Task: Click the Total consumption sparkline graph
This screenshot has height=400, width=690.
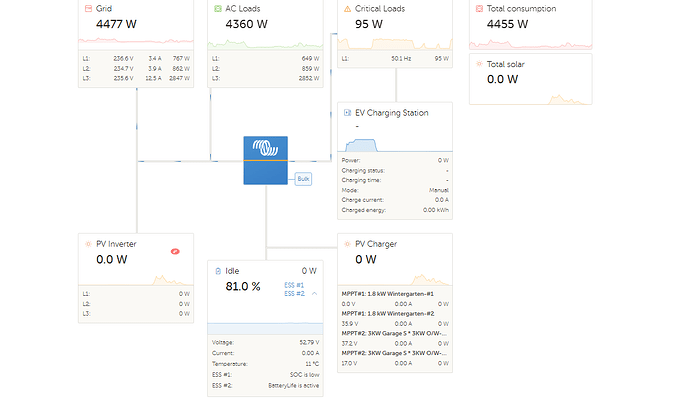Action: click(531, 44)
